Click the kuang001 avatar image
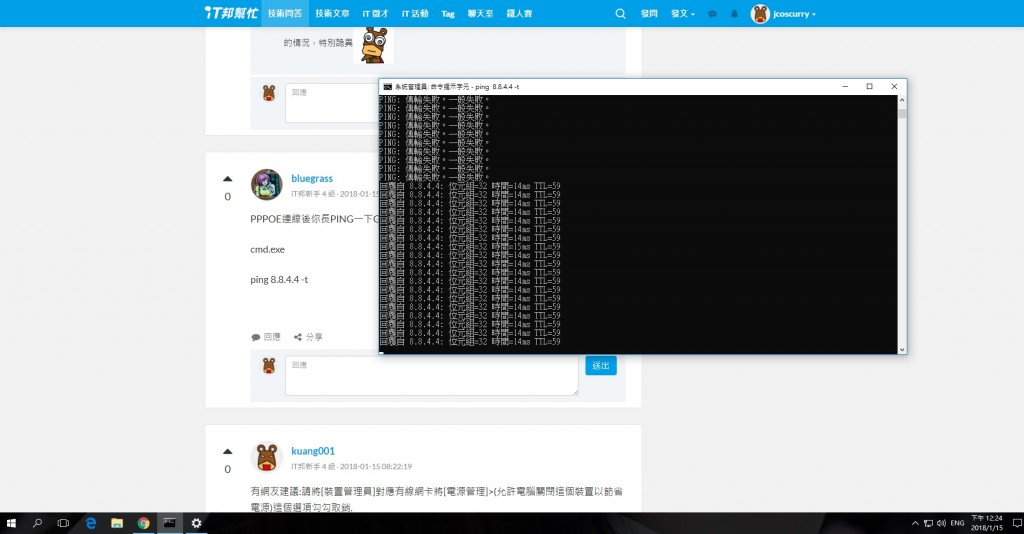1024x534 pixels. coord(266,456)
